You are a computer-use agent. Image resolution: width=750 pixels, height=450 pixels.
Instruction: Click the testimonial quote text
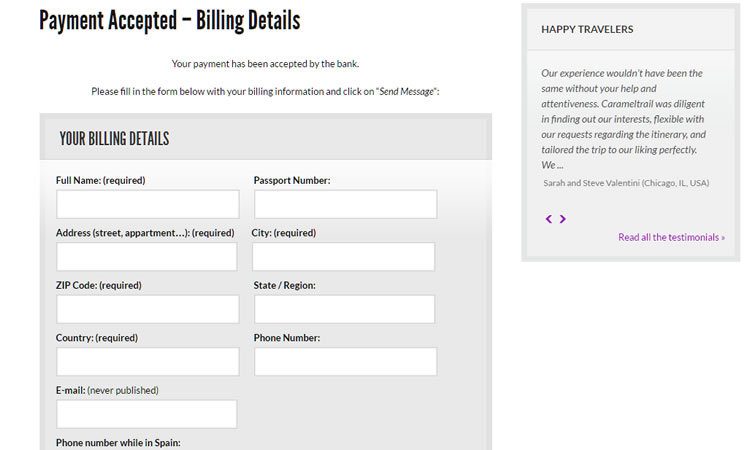pos(623,119)
